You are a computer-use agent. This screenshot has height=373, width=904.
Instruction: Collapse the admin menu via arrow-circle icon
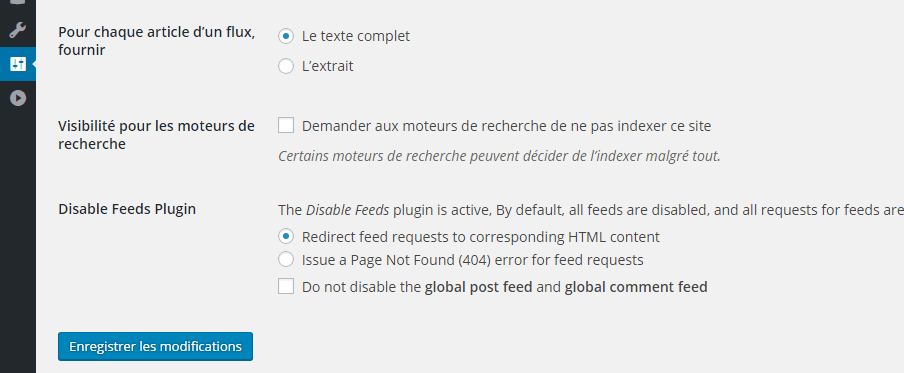tap(18, 98)
